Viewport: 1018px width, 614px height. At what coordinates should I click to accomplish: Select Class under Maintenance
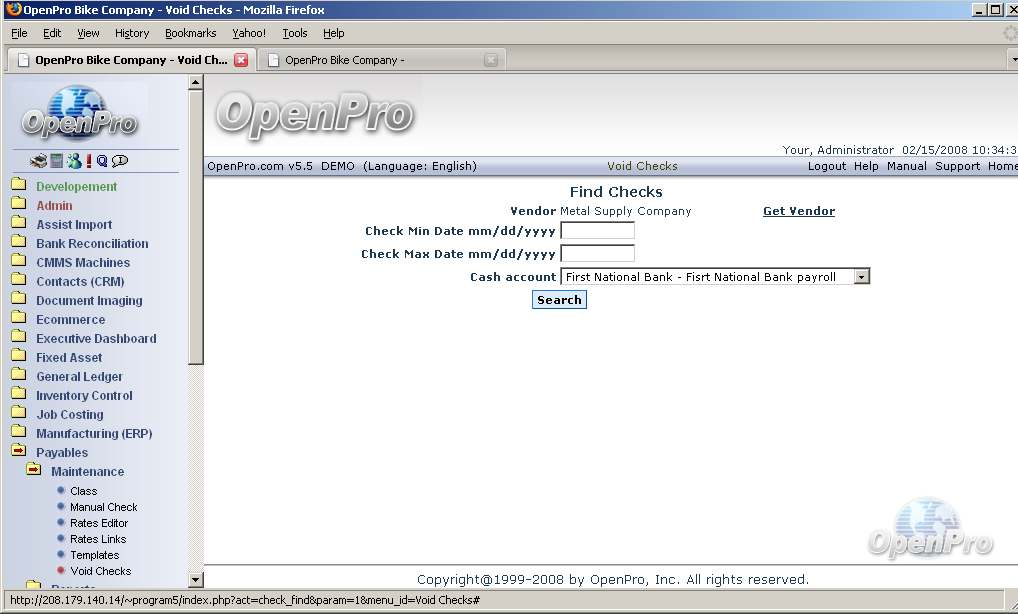click(84, 491)
